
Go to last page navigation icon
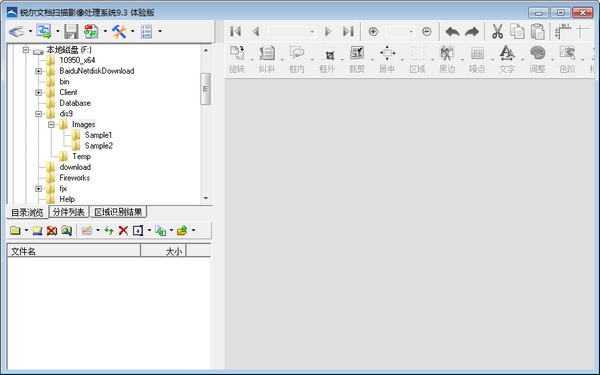click(x=348, y=31)
